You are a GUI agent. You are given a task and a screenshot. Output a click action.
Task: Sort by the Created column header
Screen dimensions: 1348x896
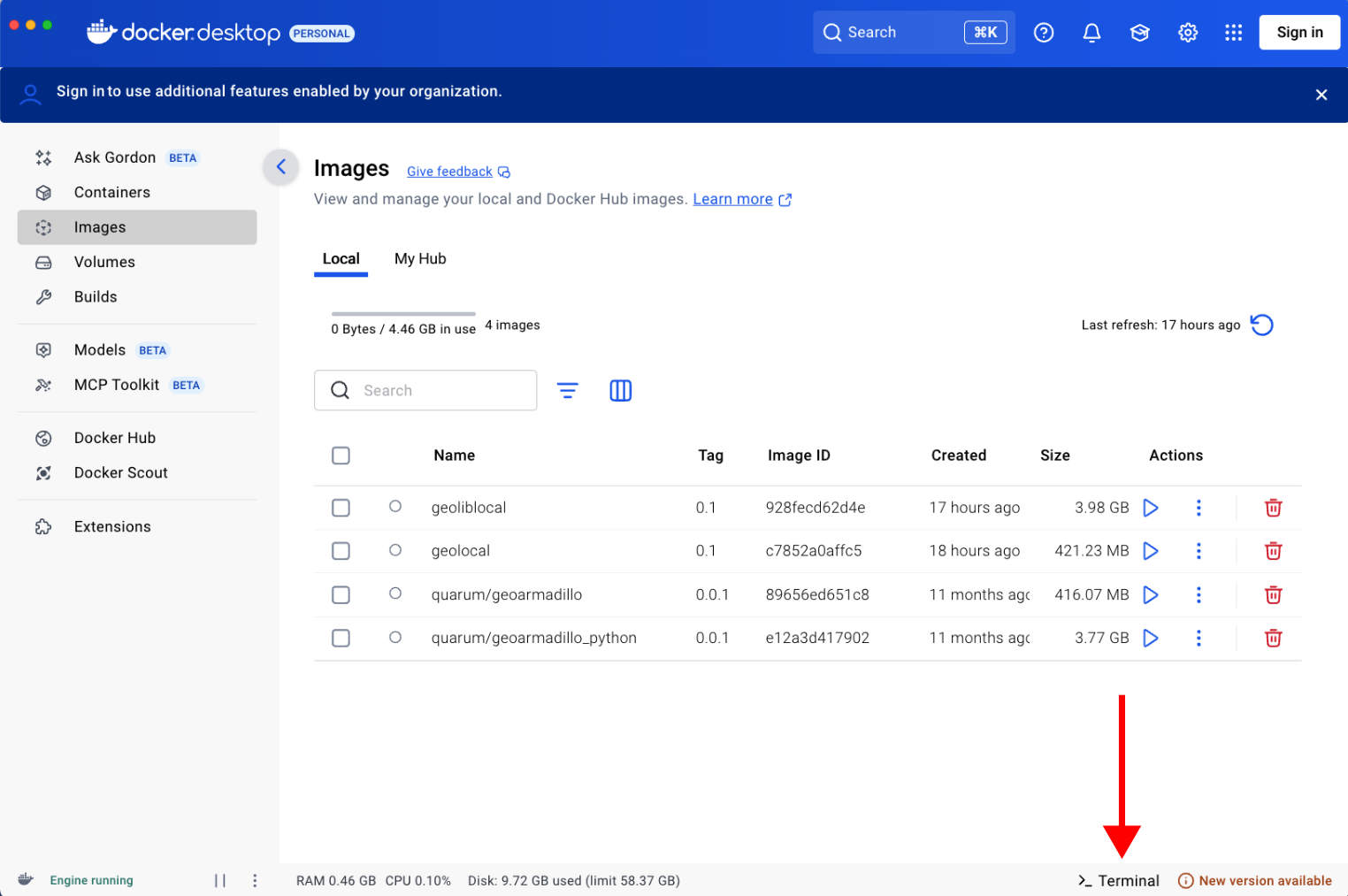click(x=958, y=456)
